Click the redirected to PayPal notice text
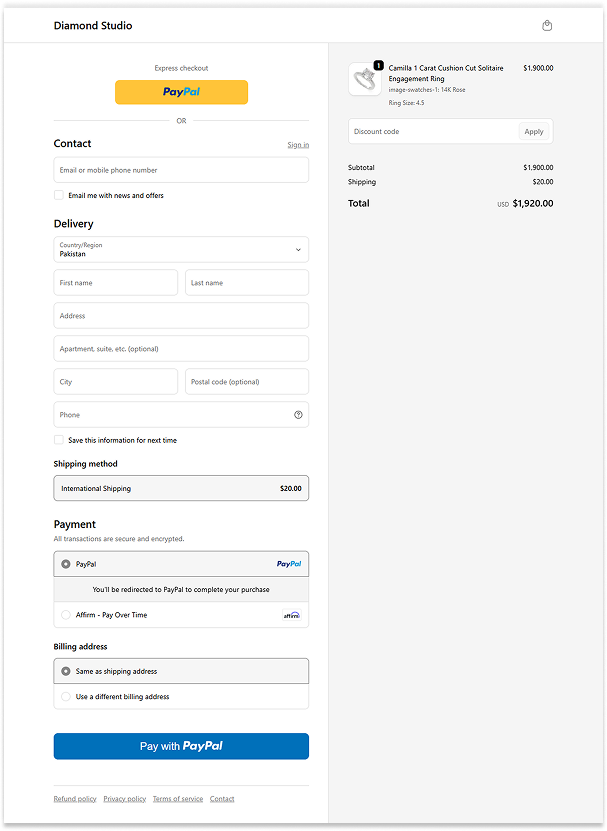Screen dimensions: 607x831 coord(181,589)
